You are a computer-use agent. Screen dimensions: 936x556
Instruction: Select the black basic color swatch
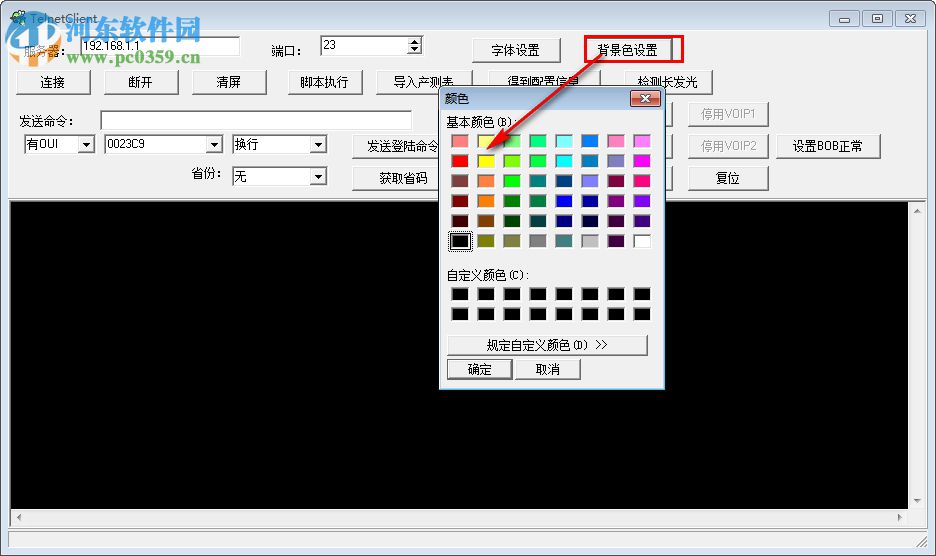click(x=460, y=241)
